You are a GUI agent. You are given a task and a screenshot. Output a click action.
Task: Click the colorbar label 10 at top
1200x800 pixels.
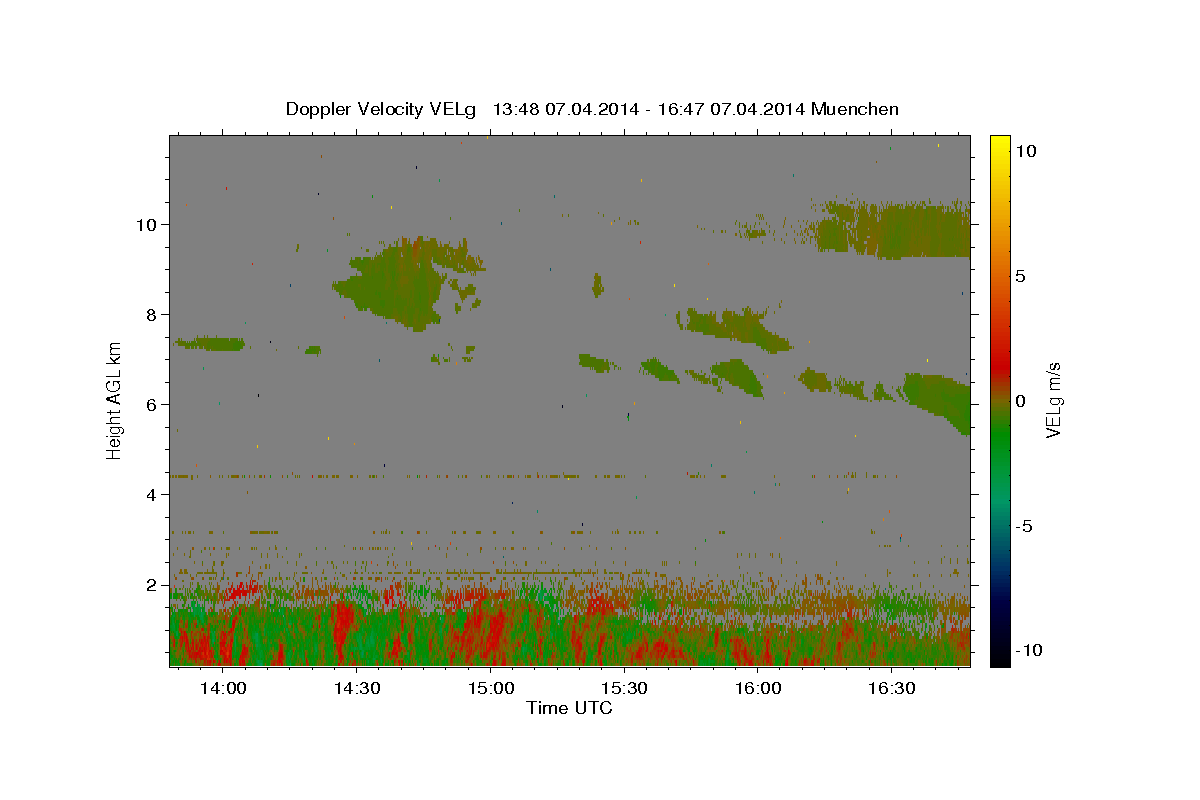coord(1026,151)
